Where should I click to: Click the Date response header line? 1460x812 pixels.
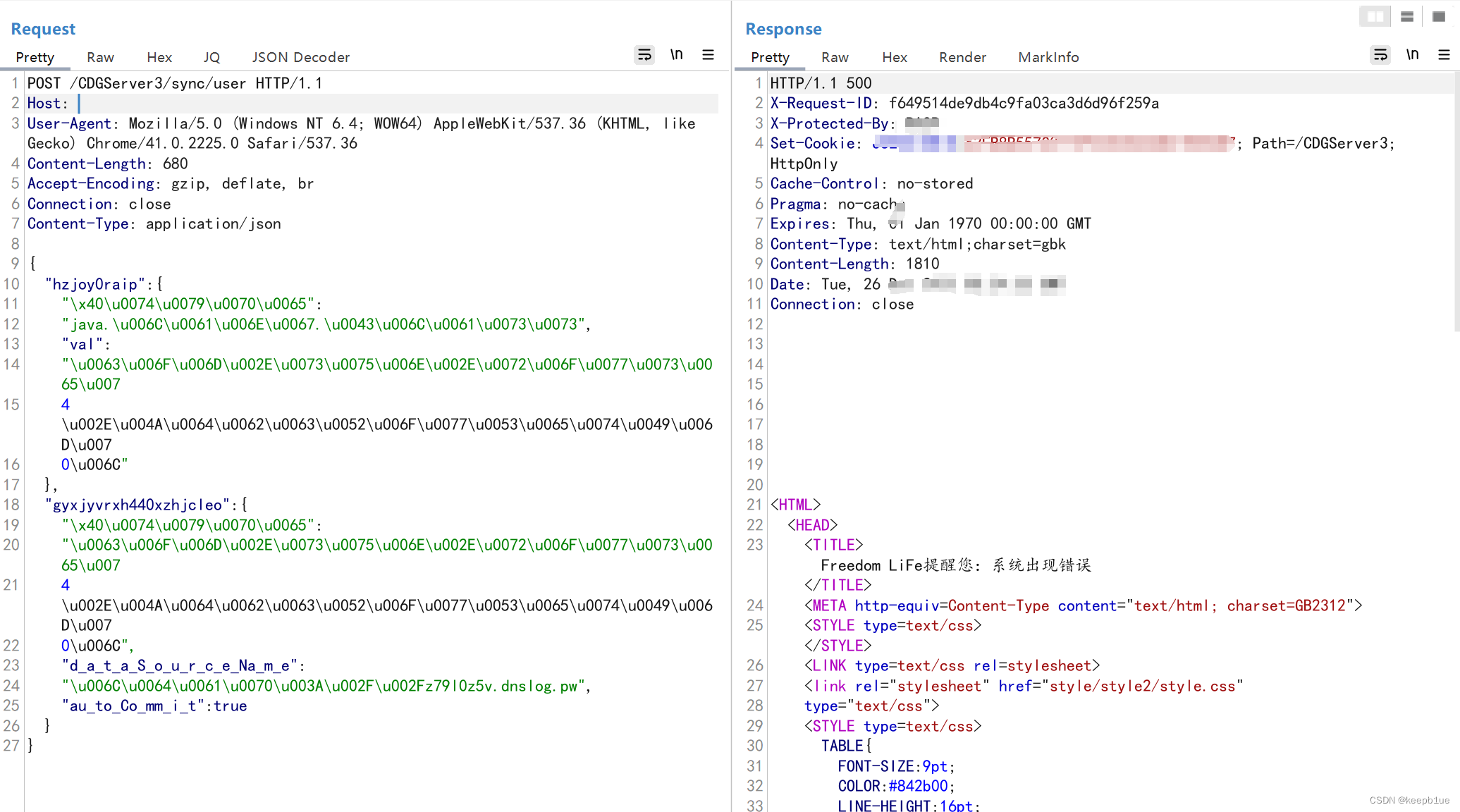coord(918,285)
